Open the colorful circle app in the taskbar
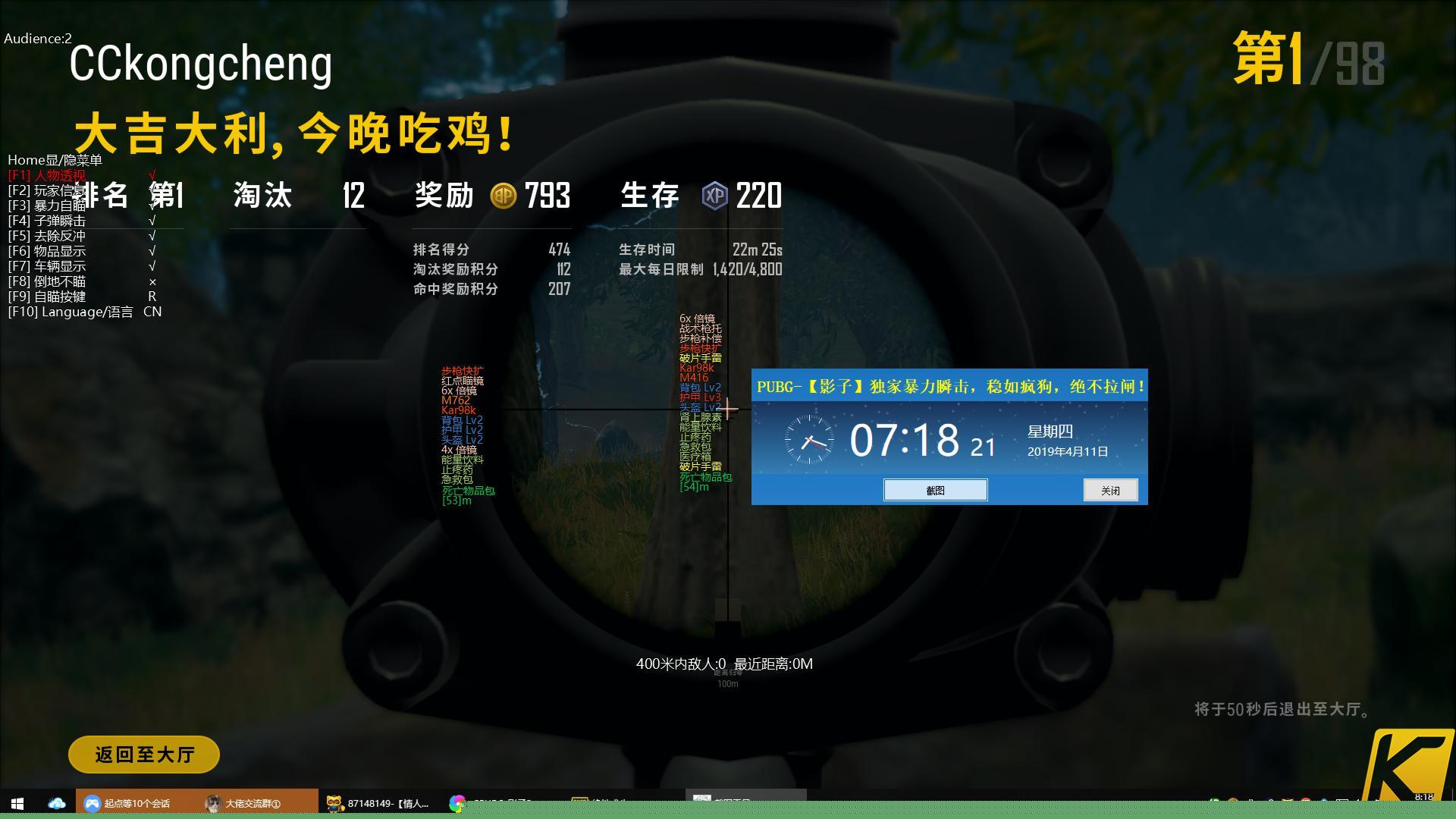Screen dimensions: 1456x819 pos(457,803)
